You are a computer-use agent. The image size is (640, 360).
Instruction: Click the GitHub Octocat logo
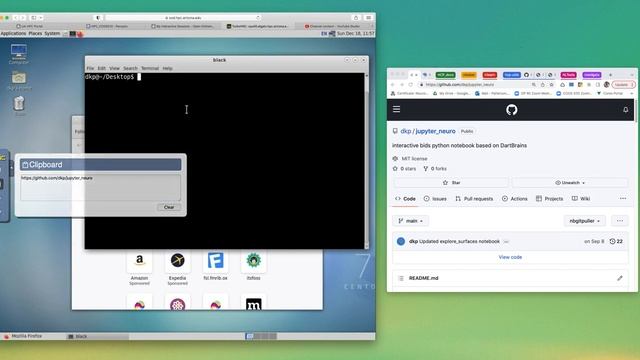click(511, 110)
